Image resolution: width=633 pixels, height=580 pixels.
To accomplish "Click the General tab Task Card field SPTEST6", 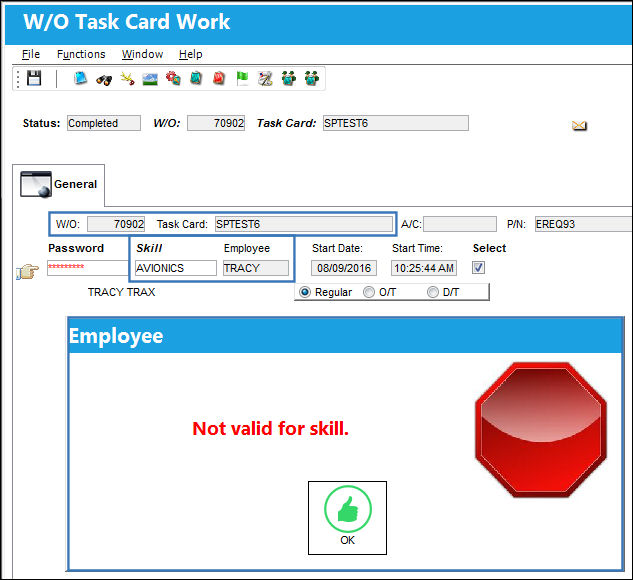I will (304, 224).
